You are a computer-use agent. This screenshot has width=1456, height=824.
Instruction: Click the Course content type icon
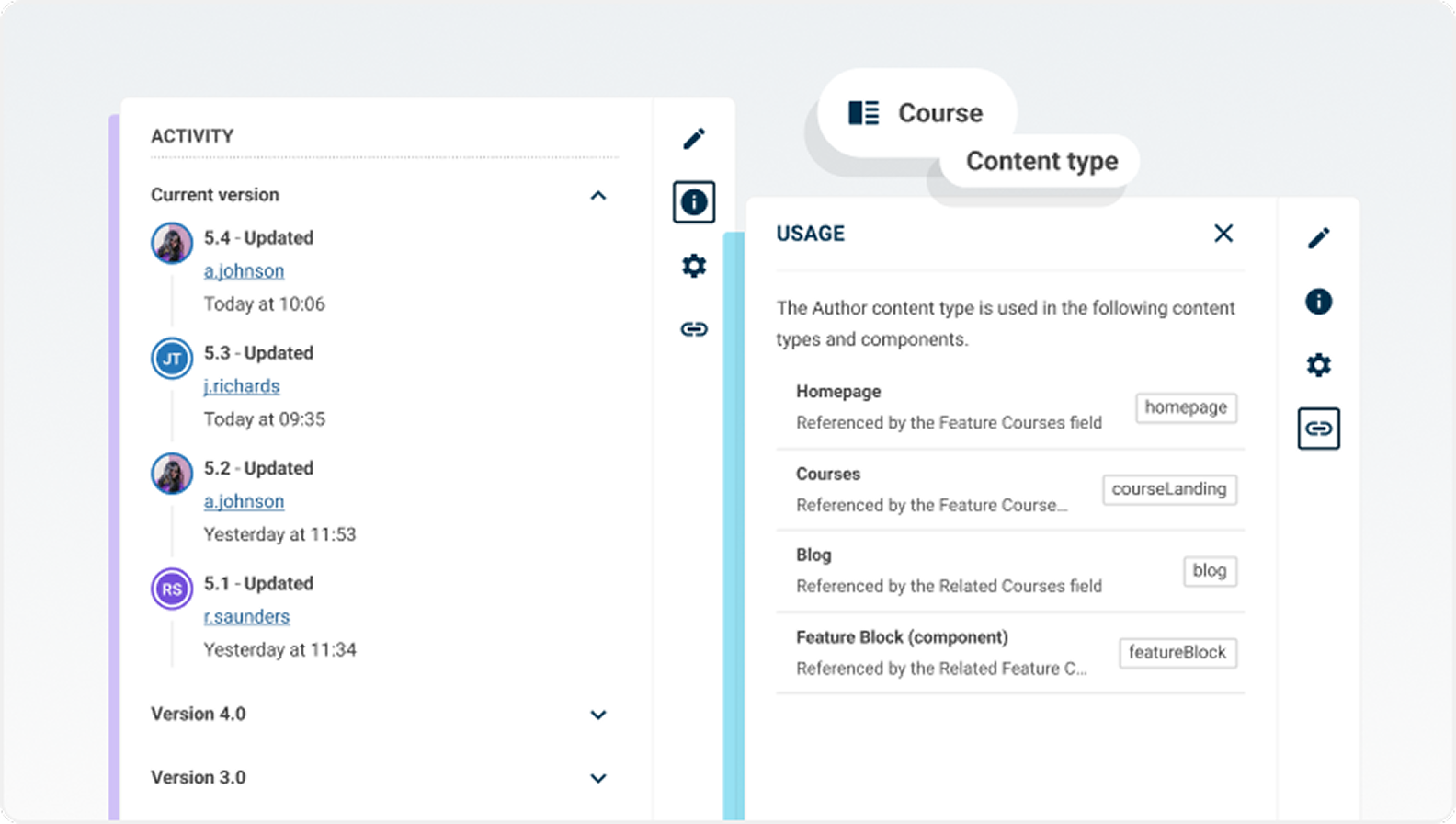click(x=863, y=113)
